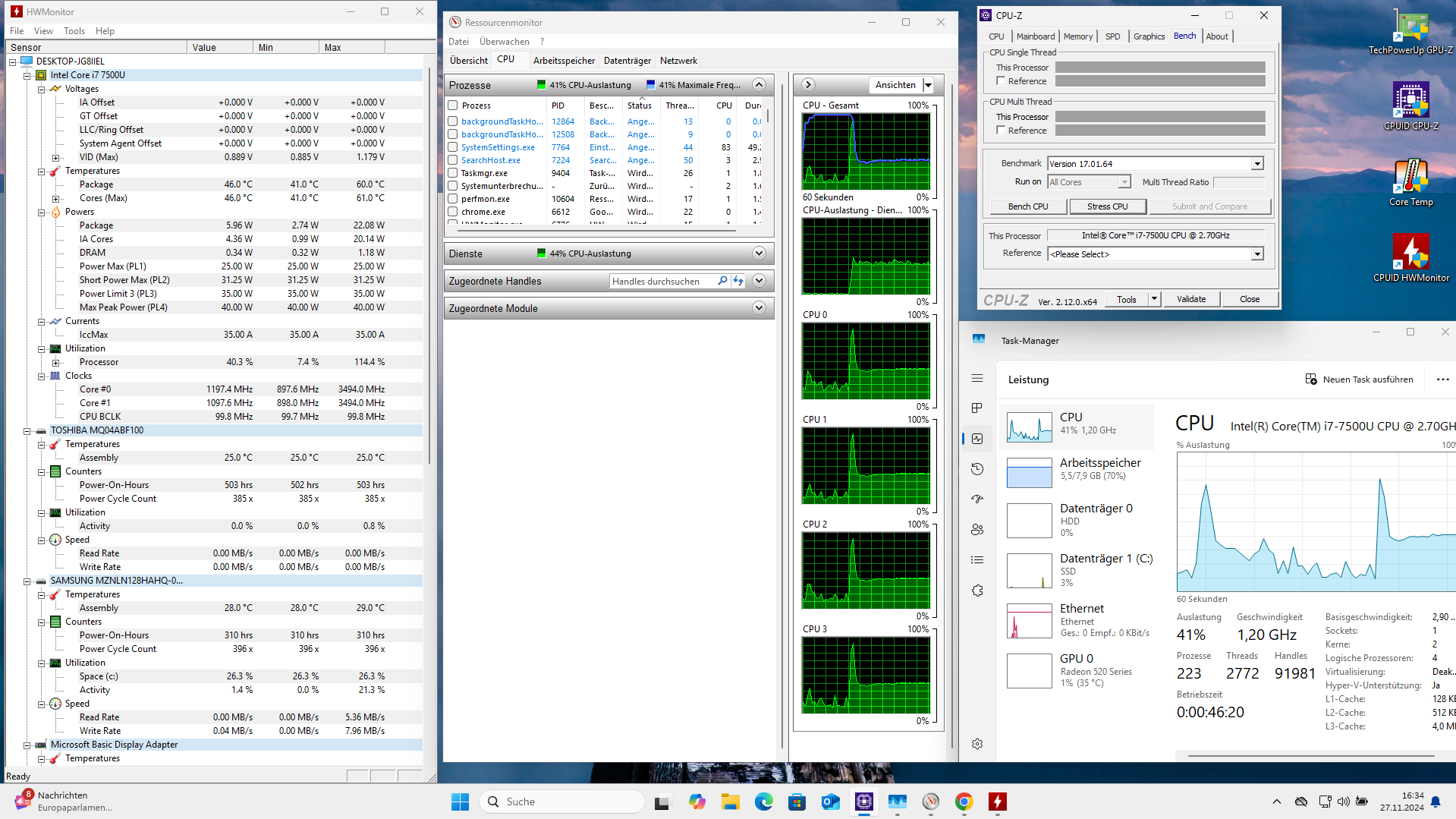Screen dimensions: 1456x819
Task: Open Outlook from the taskbar
Action: coord(831,802)
